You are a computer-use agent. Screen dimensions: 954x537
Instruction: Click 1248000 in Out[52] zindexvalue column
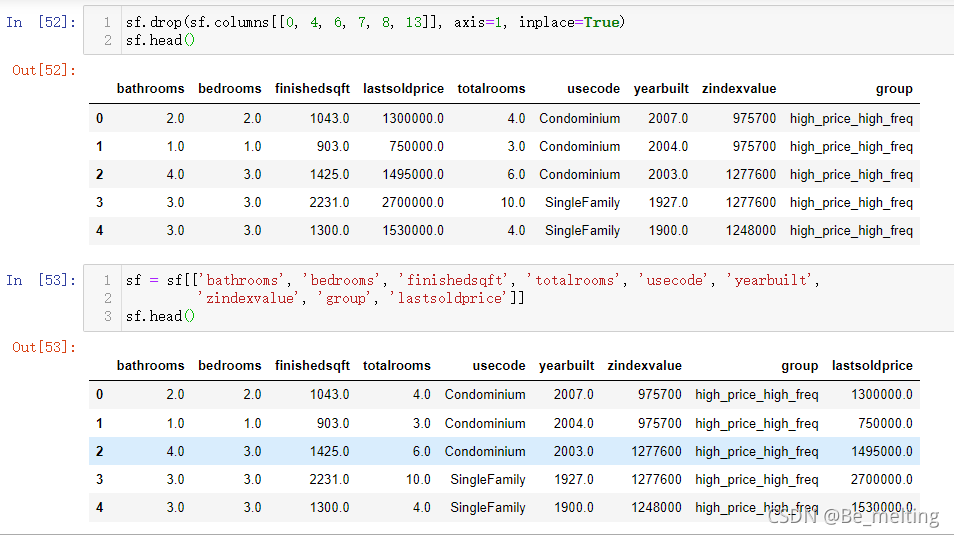click(x=751, y=230)
